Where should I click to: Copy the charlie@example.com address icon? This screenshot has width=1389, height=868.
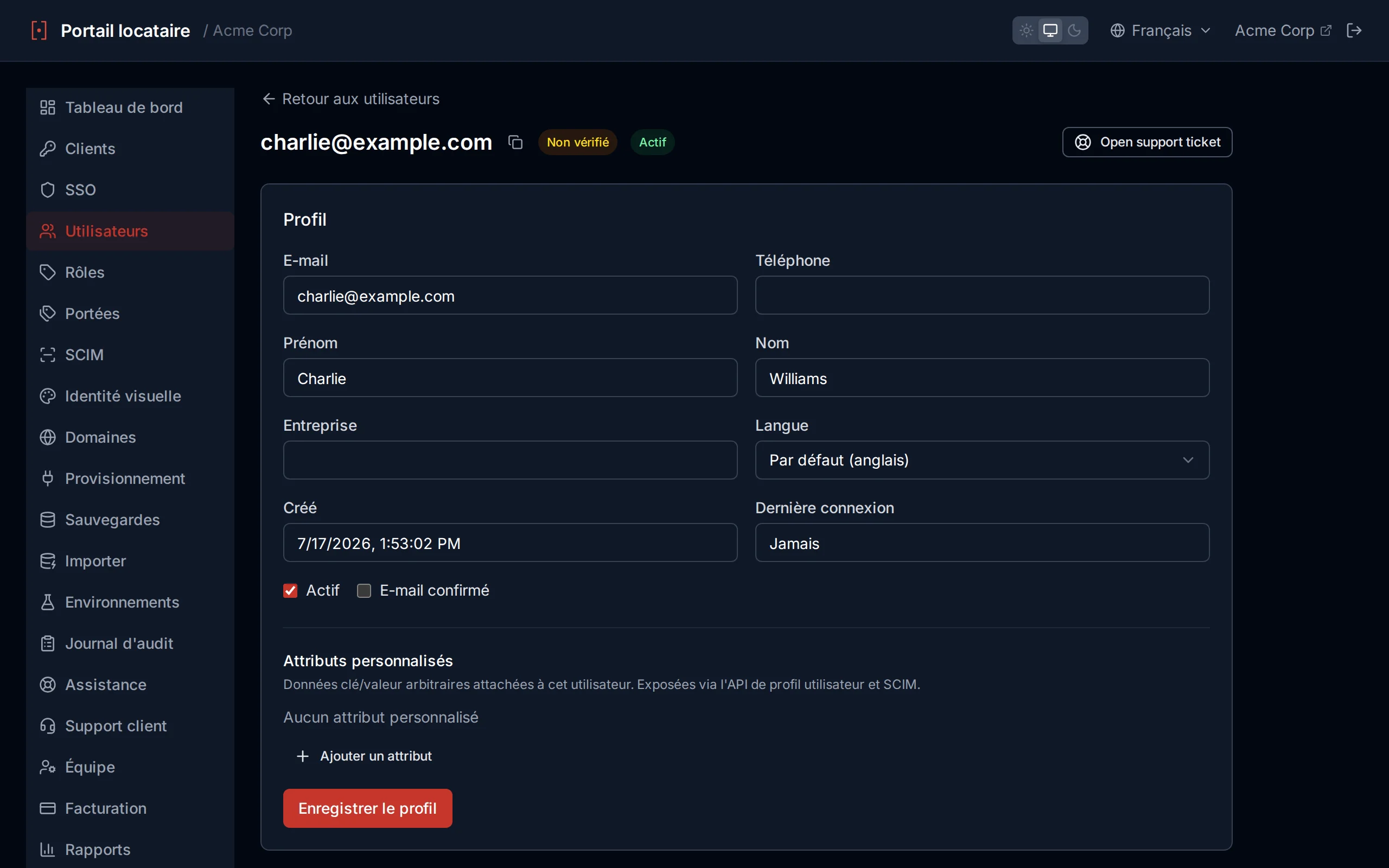515,142
